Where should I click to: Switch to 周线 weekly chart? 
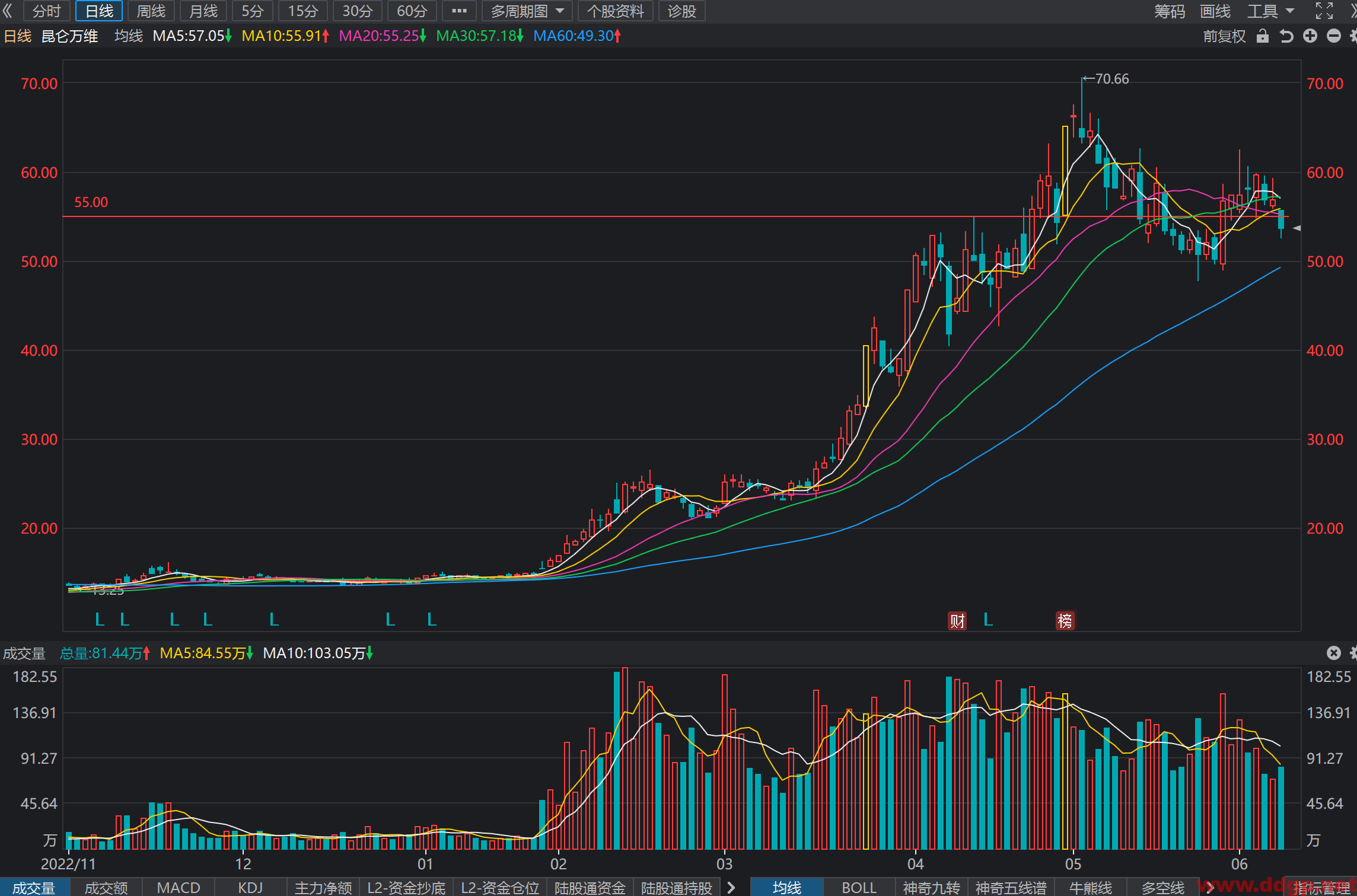(151, 11)
